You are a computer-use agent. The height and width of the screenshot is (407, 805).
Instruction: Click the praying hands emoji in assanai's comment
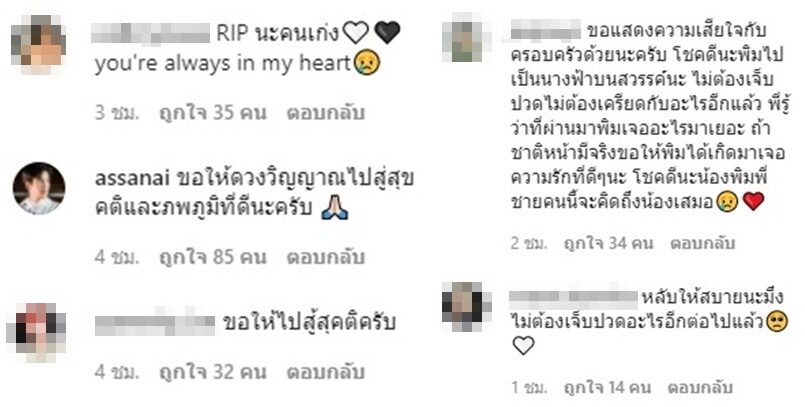click(335, 208)
